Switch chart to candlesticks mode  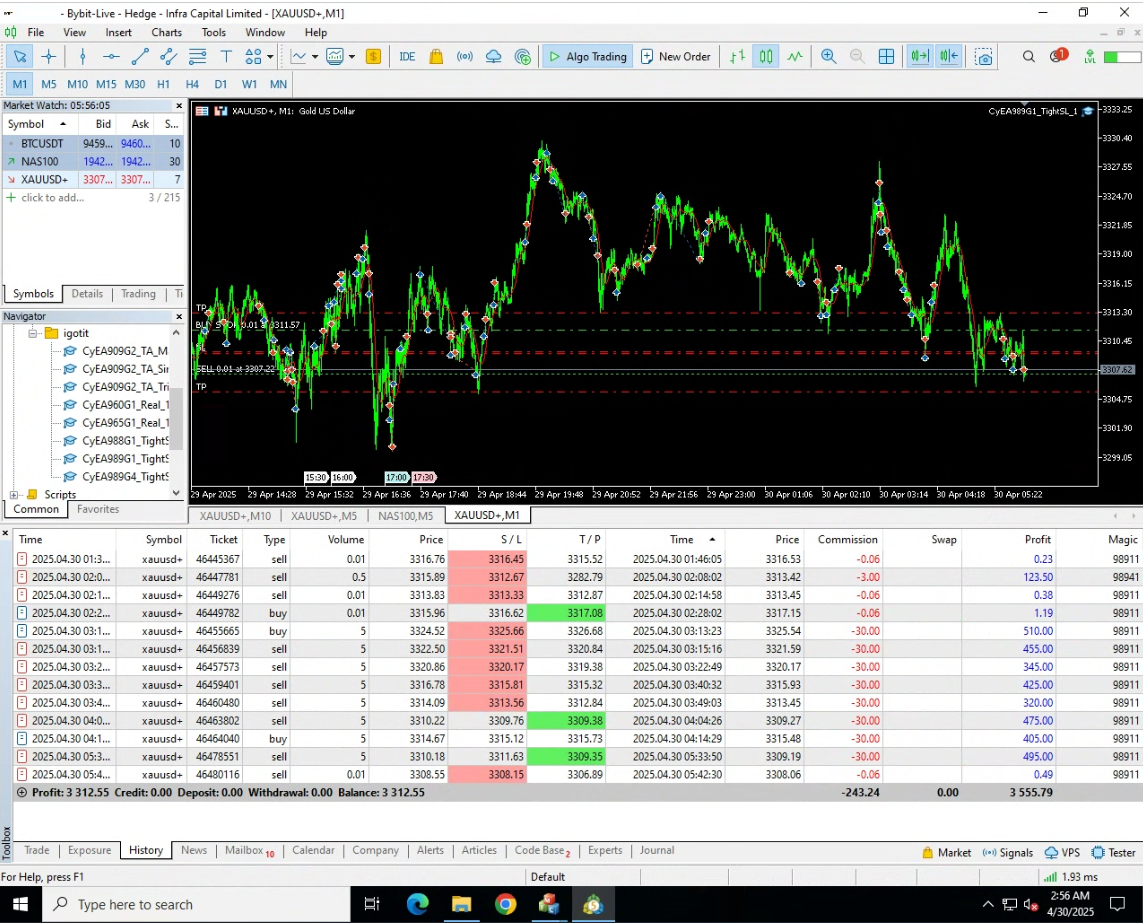coord(766,57)
